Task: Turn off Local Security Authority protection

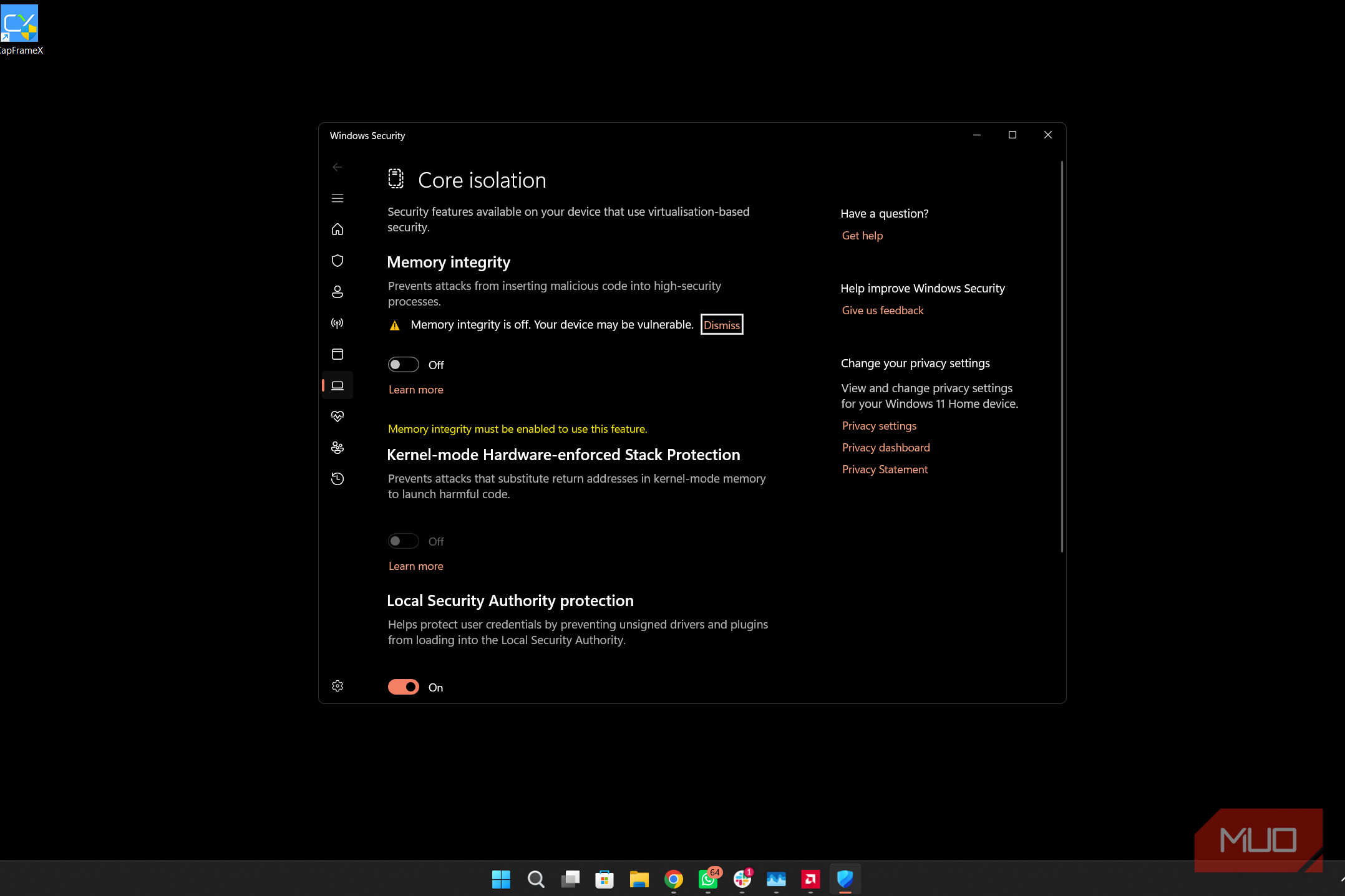Action: click(403, 687)
